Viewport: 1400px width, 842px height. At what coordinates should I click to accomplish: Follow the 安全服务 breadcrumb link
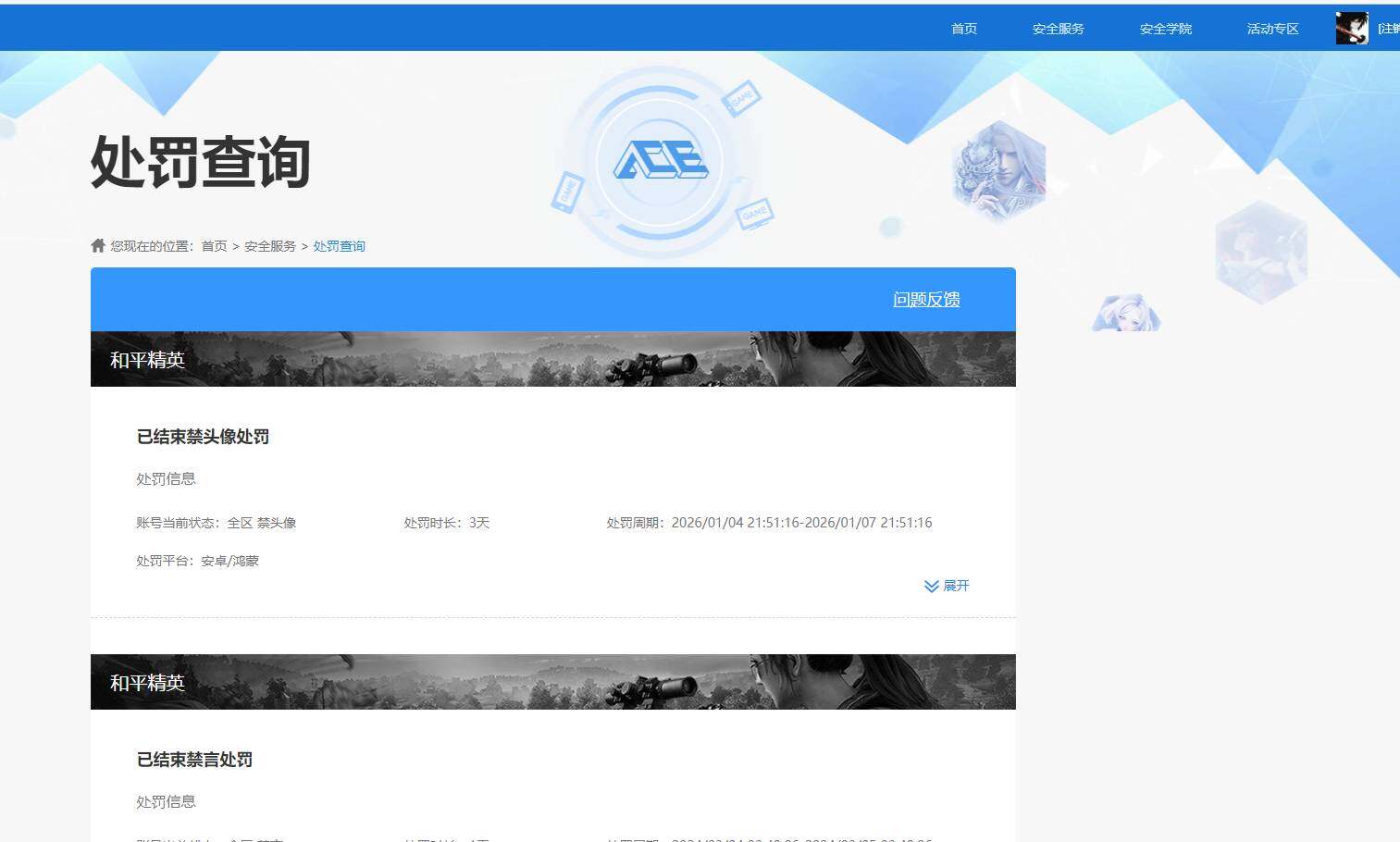click(x=270, y=246)
